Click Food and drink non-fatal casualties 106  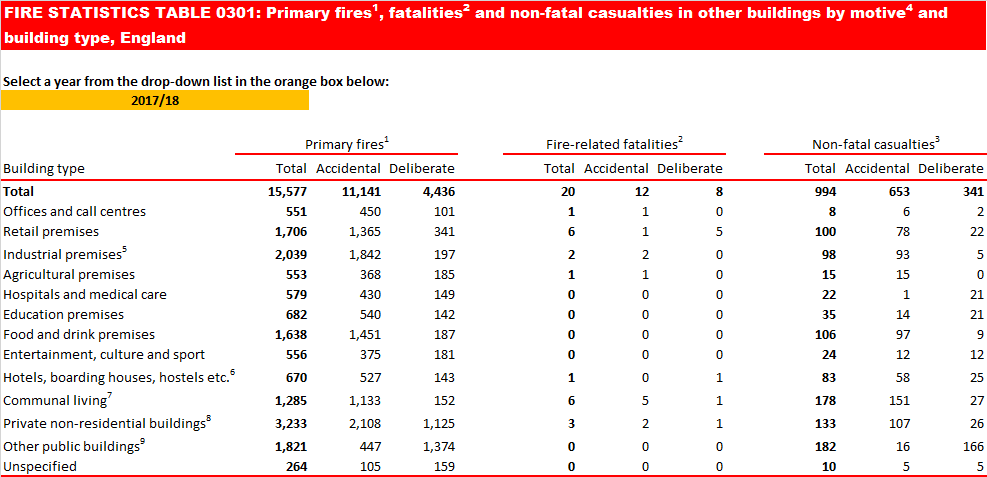point(825,335)
